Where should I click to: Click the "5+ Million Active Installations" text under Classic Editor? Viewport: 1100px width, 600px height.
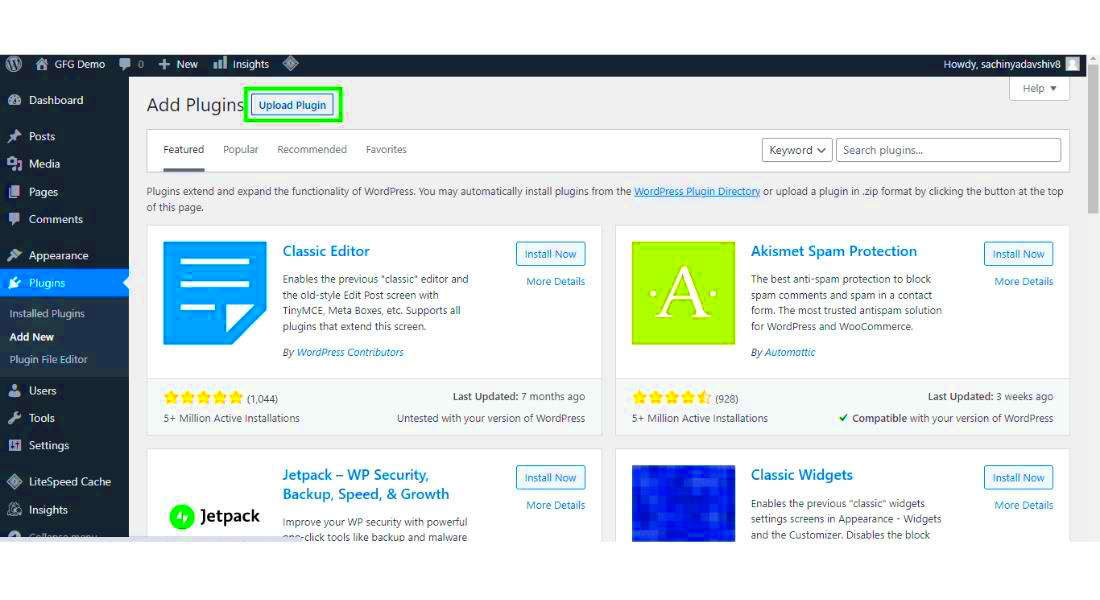(232, 418)
